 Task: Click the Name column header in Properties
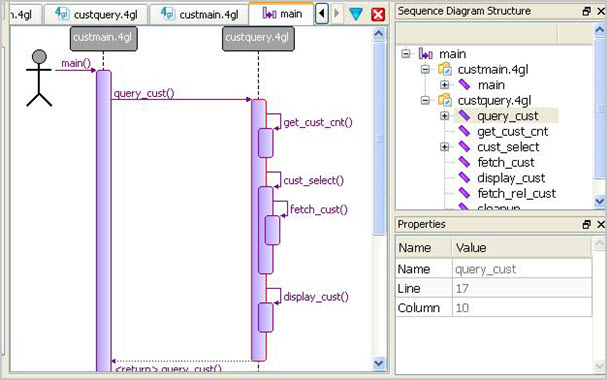(424, 248)
